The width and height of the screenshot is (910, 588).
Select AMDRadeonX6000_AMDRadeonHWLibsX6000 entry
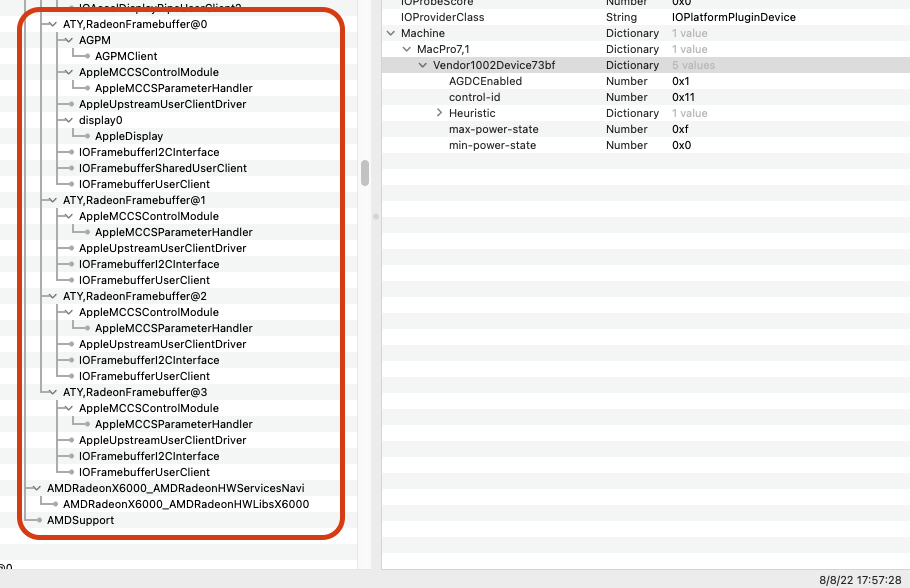[186, 504]
